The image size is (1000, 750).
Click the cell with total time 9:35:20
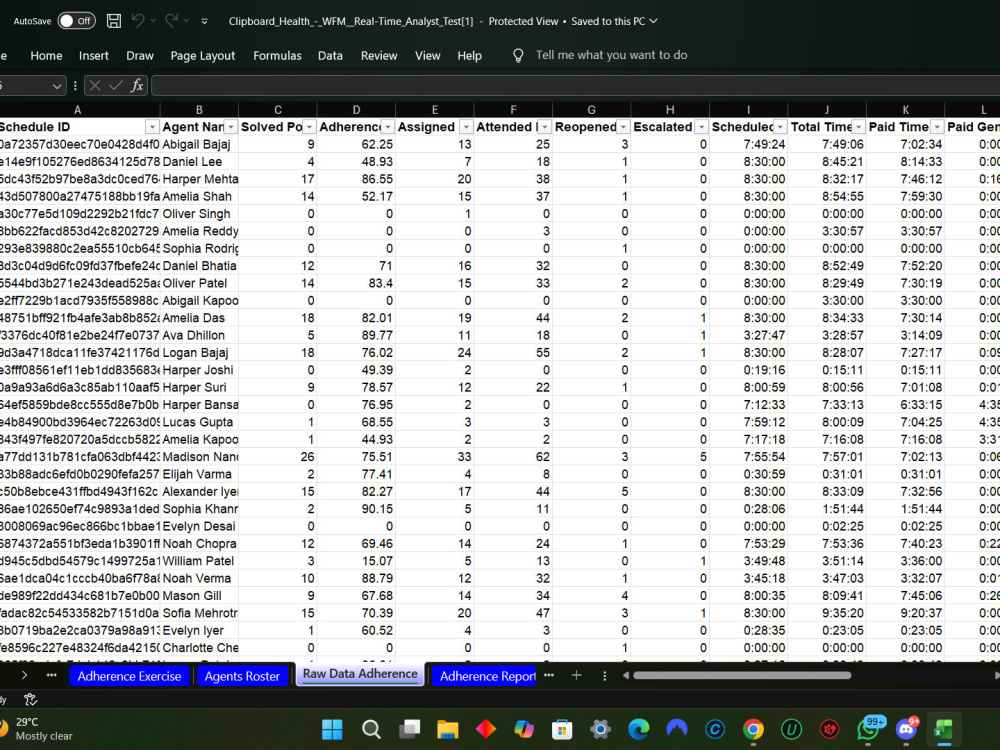827,613
